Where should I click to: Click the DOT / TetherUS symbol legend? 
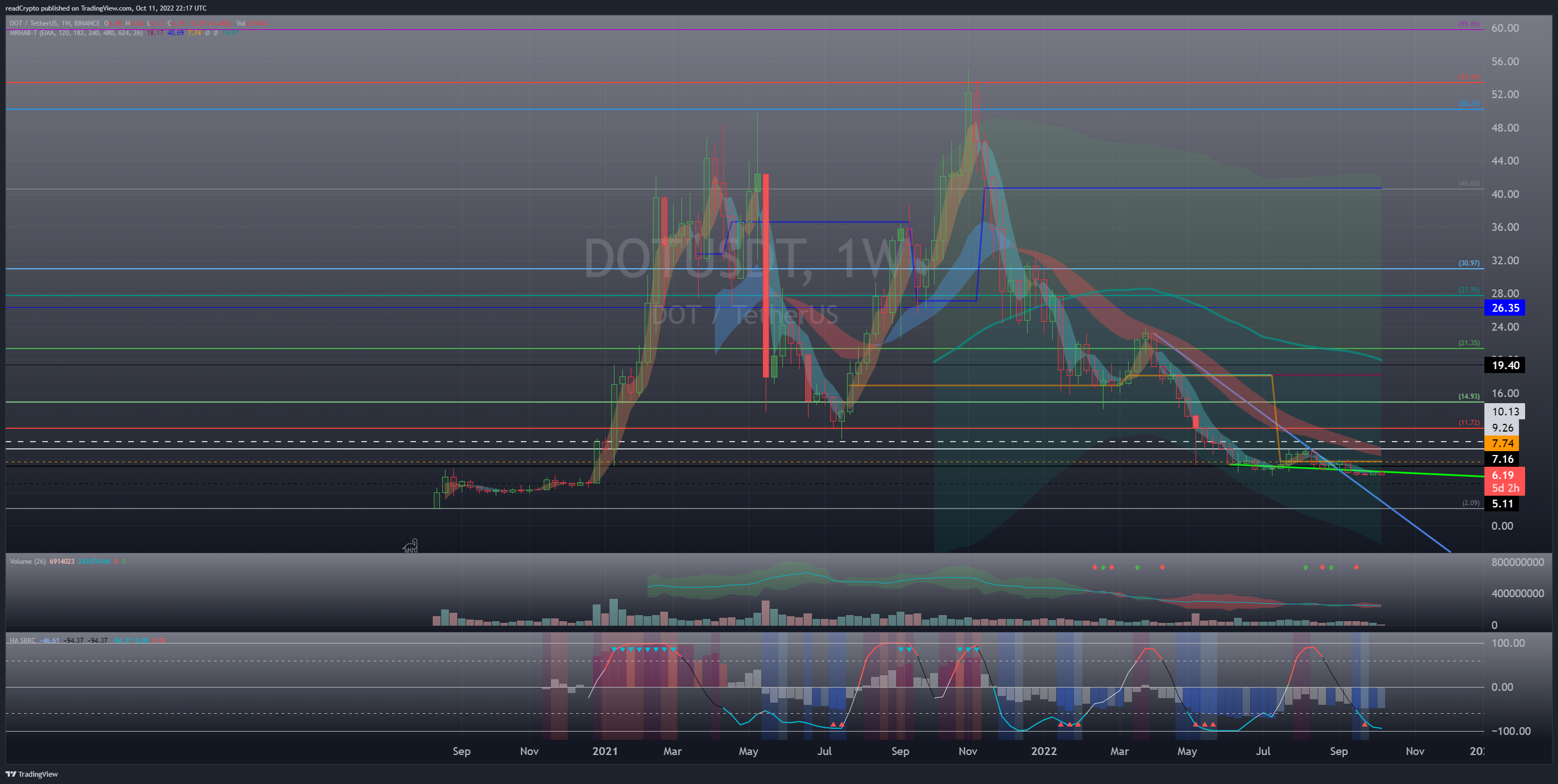(x=55, y=23)
